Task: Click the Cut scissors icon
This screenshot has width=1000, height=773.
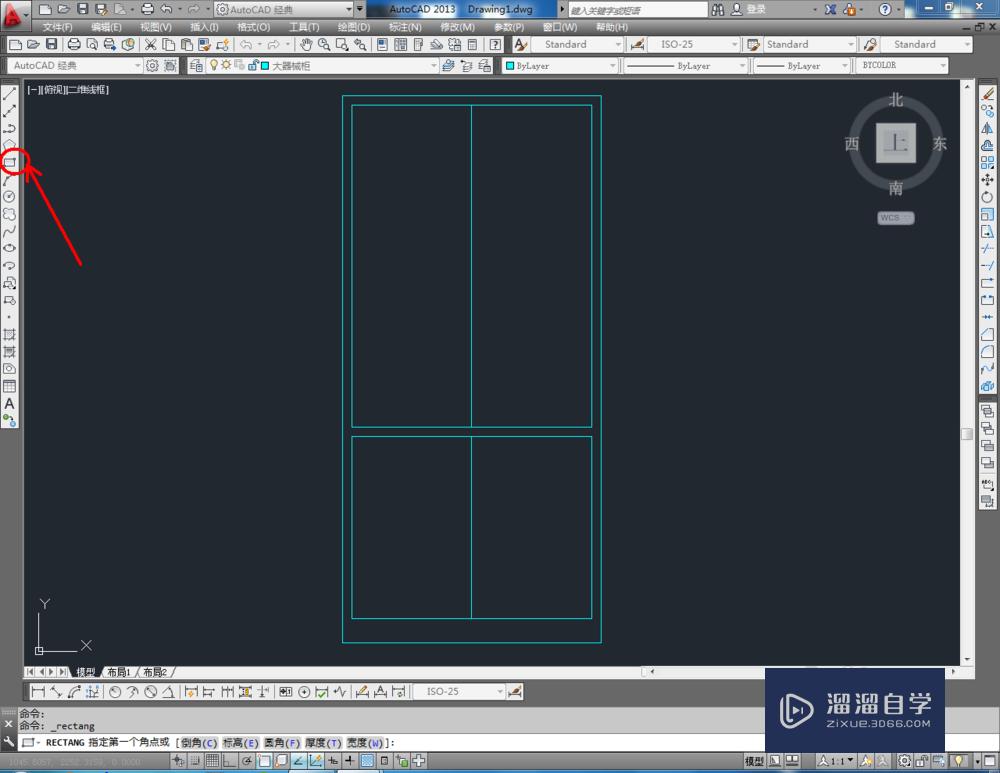Action: click(x=151, y=44)
